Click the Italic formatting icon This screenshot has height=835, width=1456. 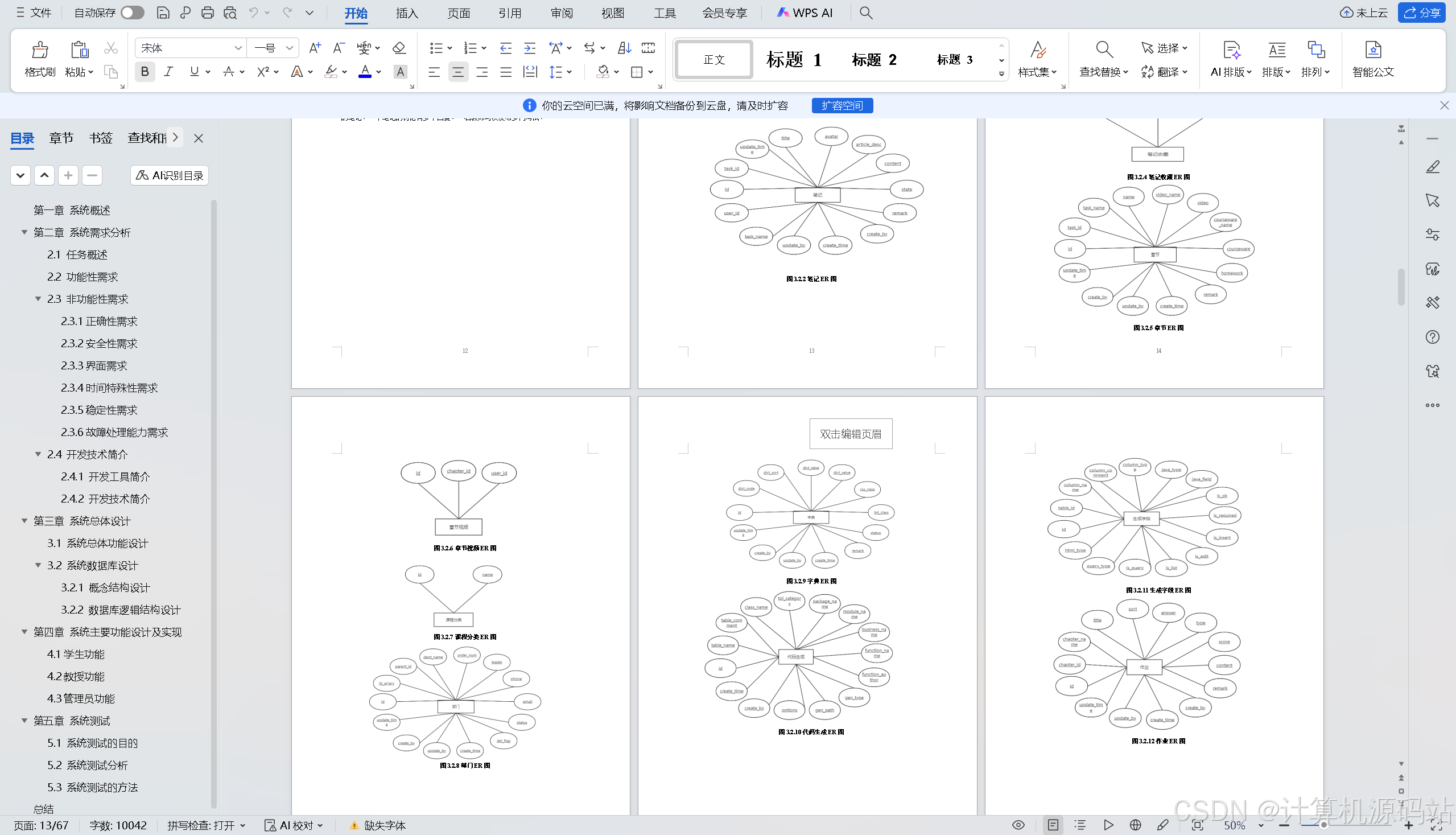(168, 72)
